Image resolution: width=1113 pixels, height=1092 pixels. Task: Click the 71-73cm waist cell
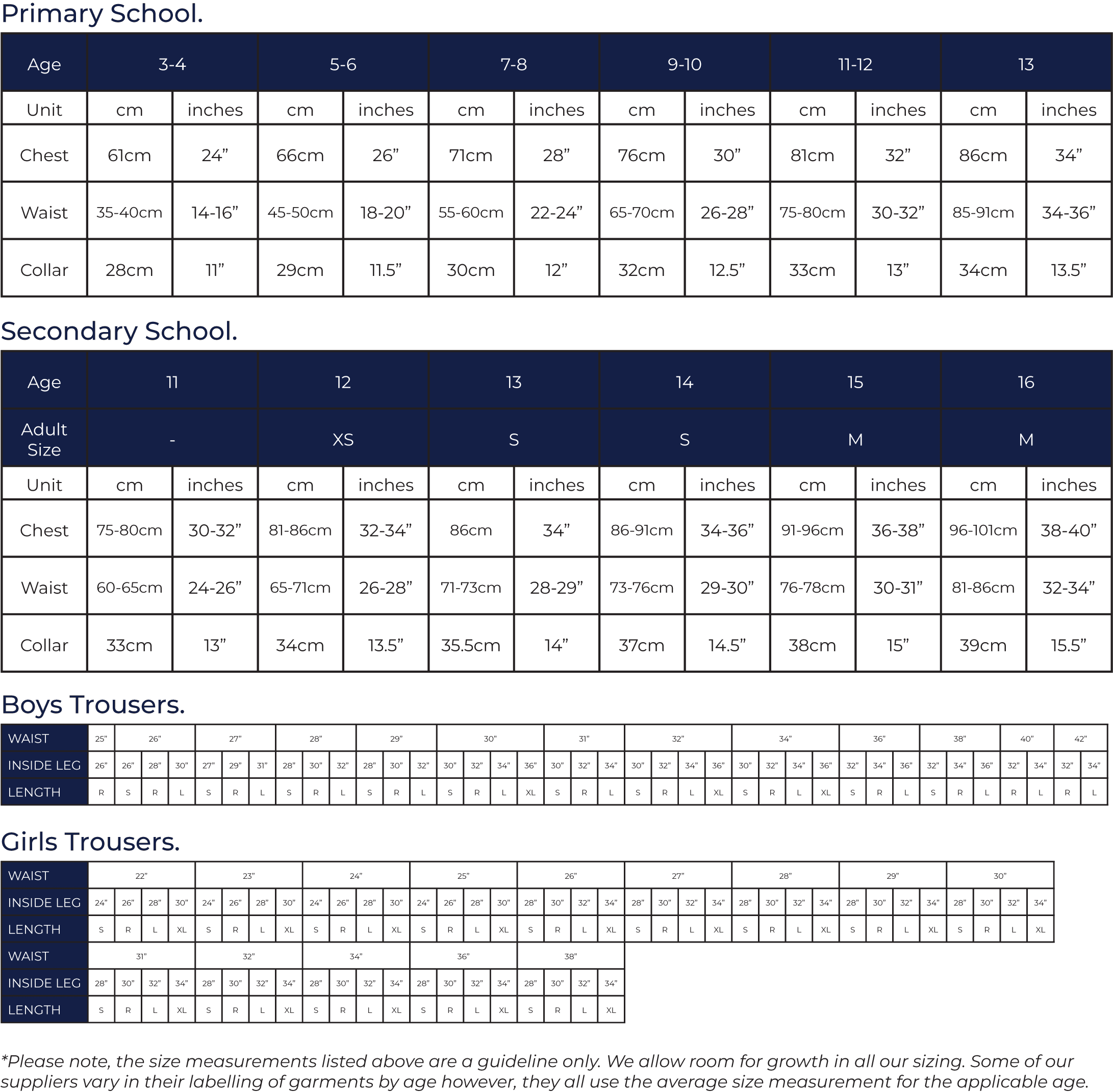point(470,587)
